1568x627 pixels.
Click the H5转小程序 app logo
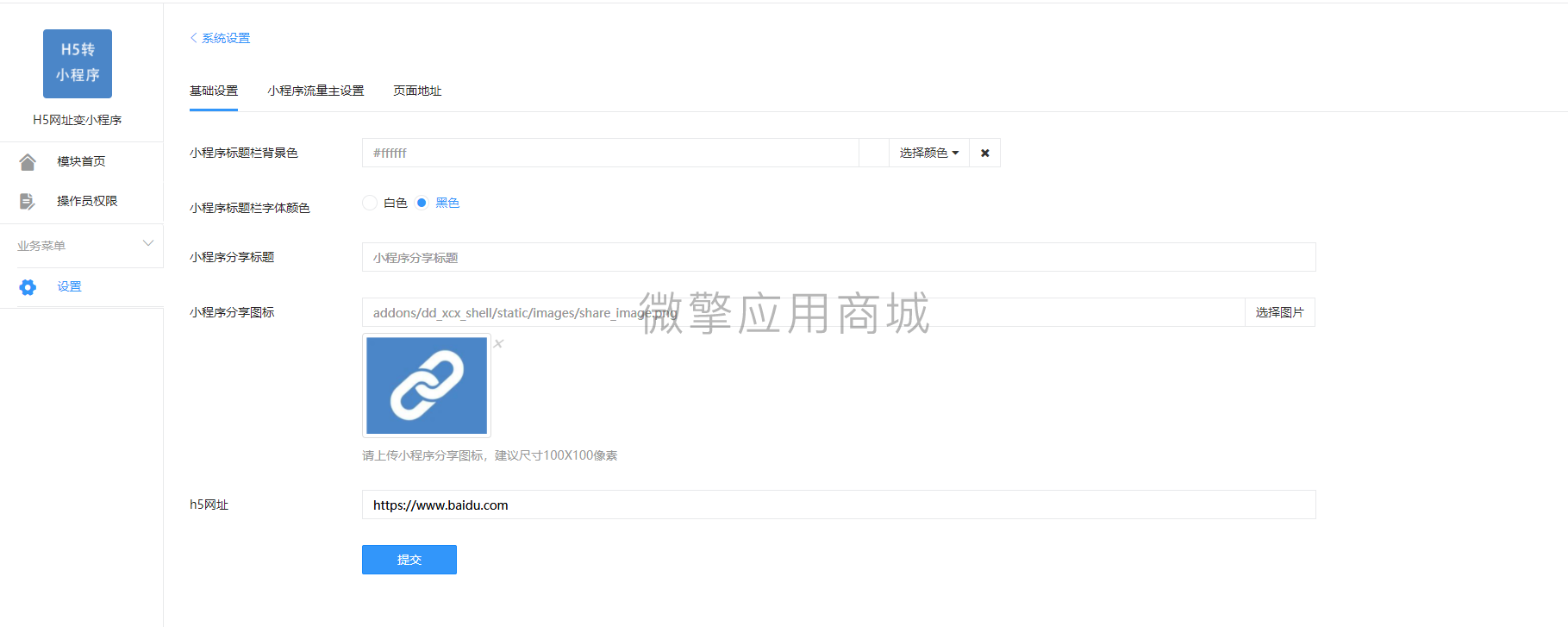pyautogui.click(x=78, y=64)
